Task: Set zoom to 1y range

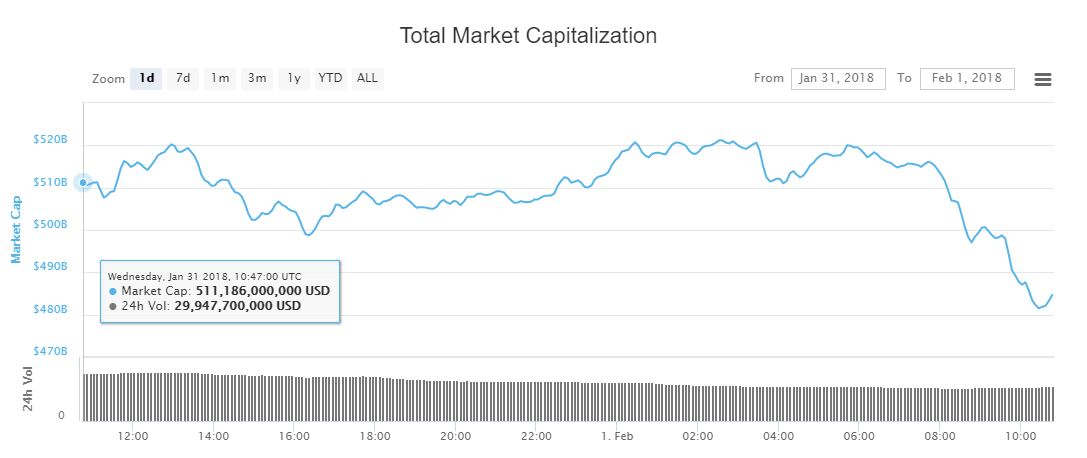Action: pyautogui.click(x=294, y=78)
